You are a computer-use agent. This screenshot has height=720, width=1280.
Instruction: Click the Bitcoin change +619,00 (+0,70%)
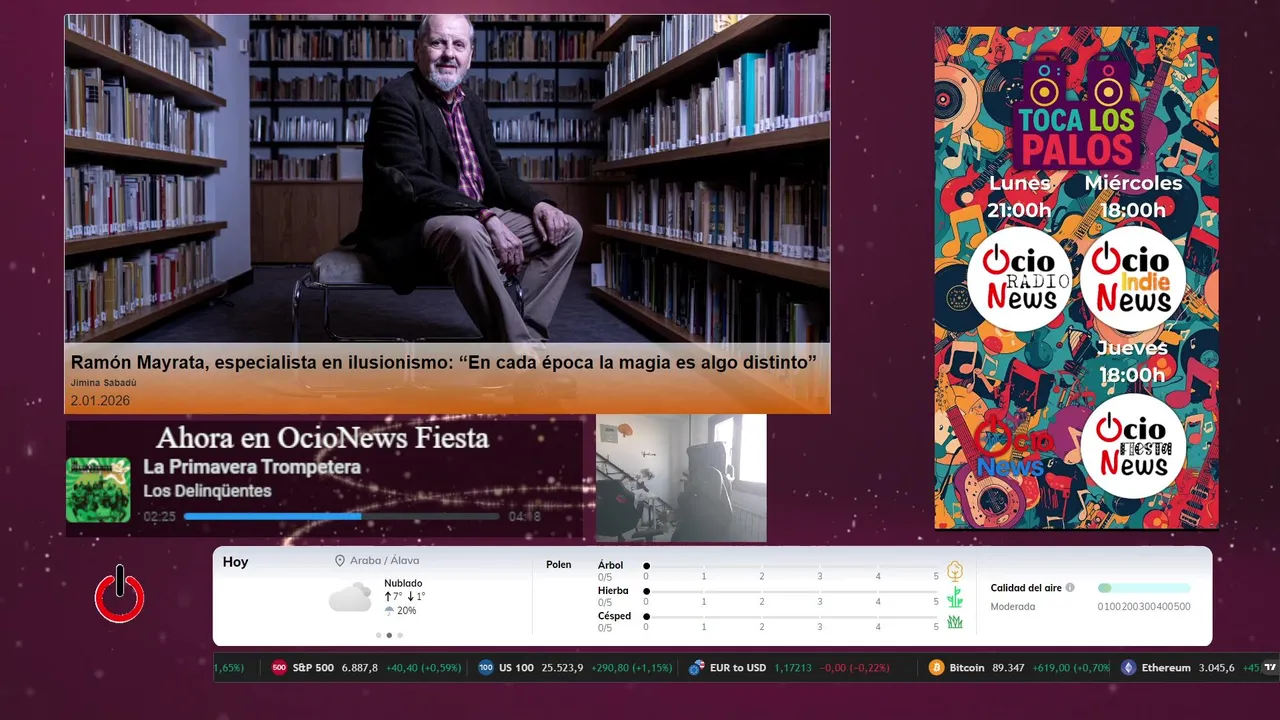pyautogui.click(x=1072, y=667)
